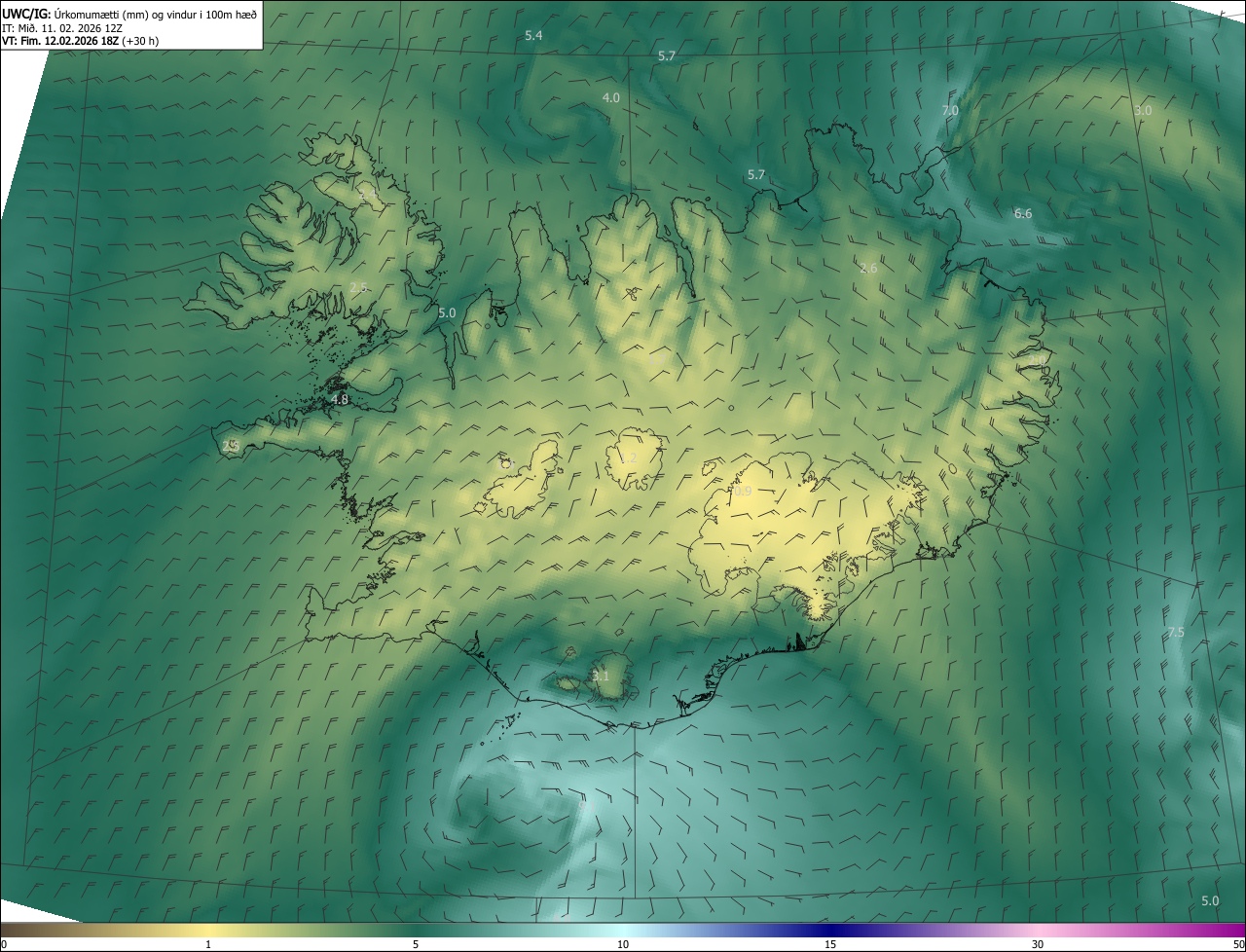Click the '5.4' value label north of Iceland

[533, 35]
